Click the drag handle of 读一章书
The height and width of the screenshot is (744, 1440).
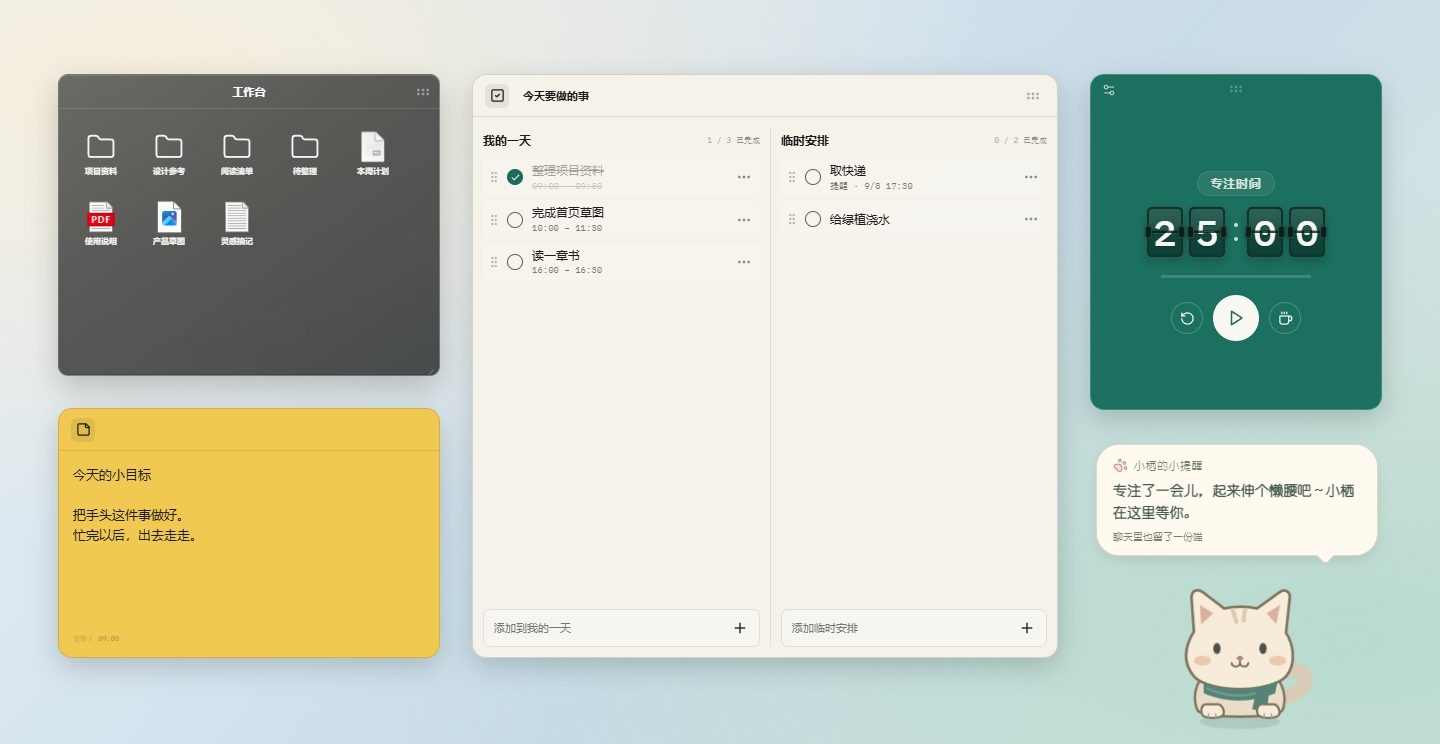[494, 262]
